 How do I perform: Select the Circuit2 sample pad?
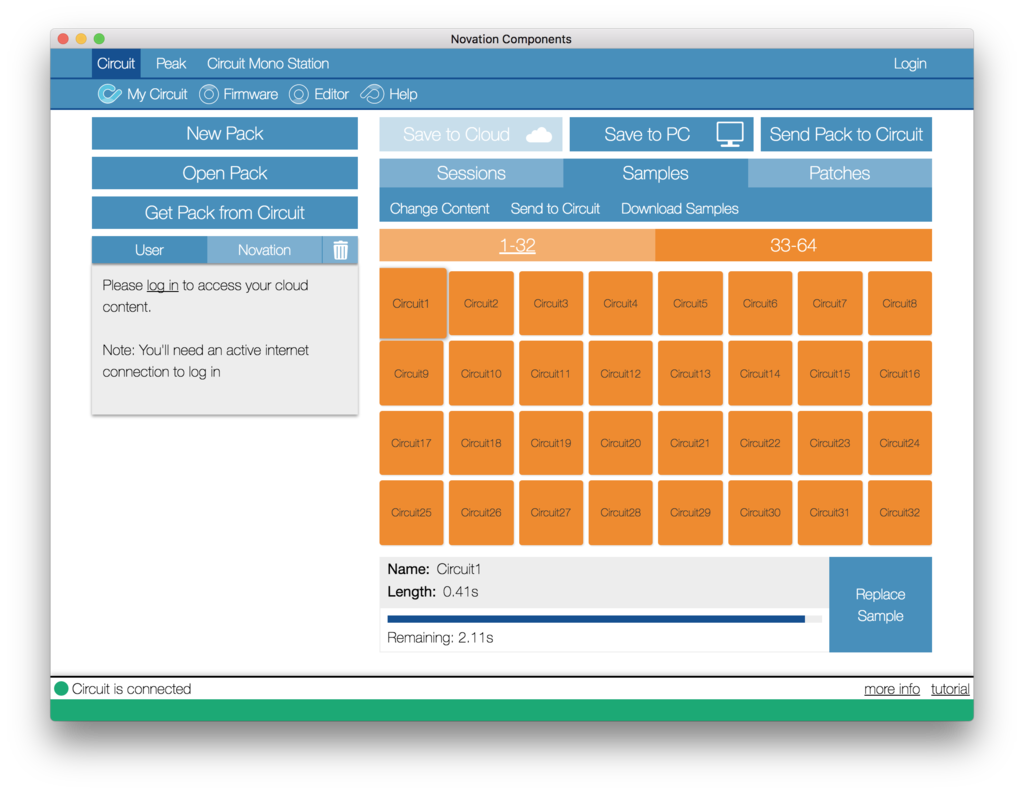481,304
